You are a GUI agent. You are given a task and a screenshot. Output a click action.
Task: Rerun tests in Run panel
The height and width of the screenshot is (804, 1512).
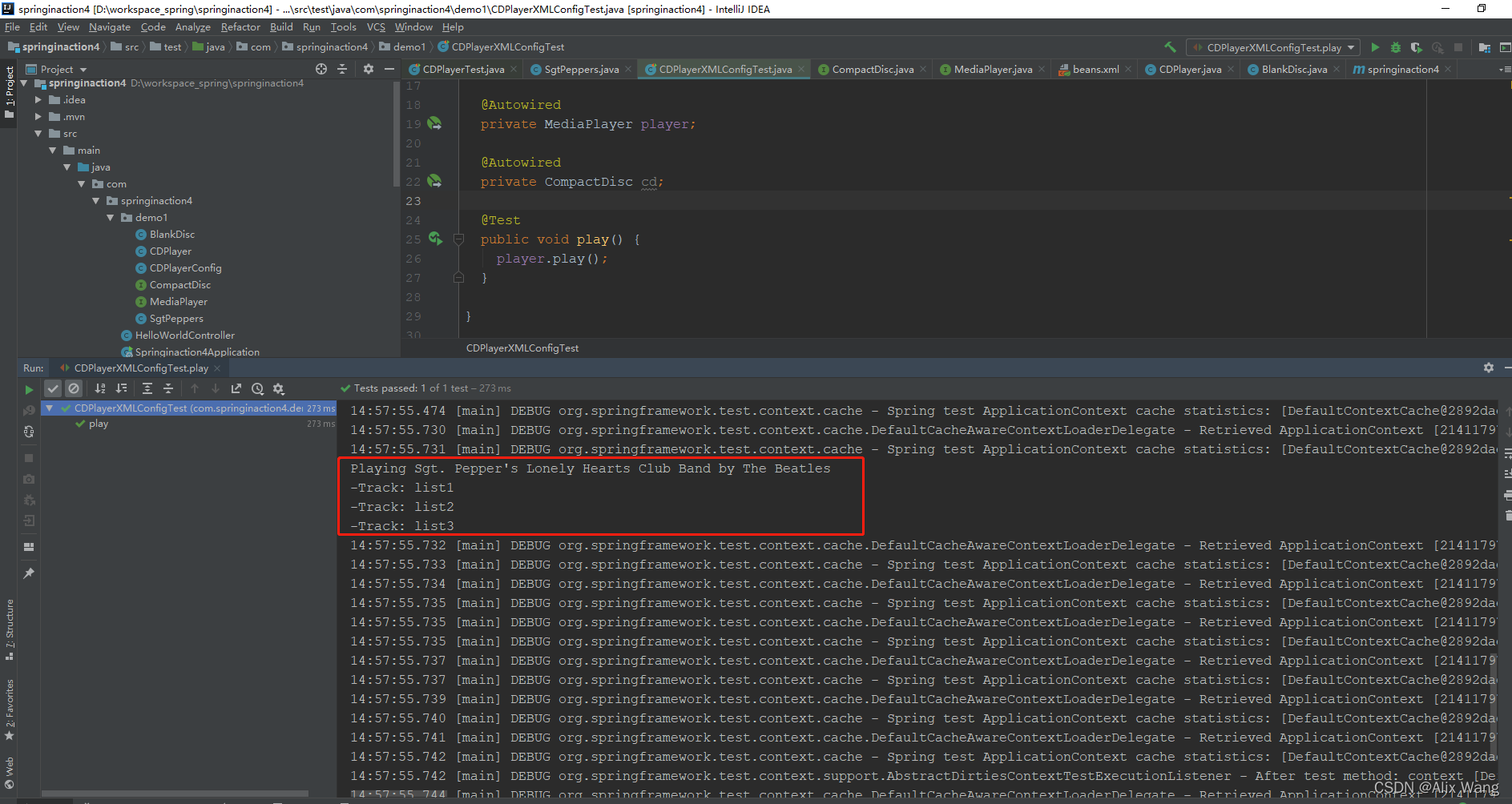pos(29,389)
